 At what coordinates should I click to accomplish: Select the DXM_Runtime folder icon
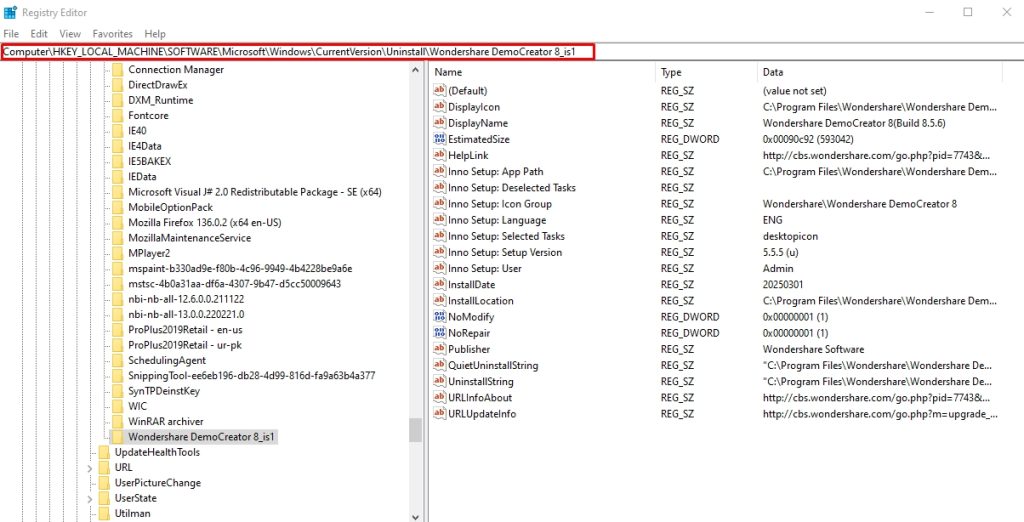click(x=117, y=100)
